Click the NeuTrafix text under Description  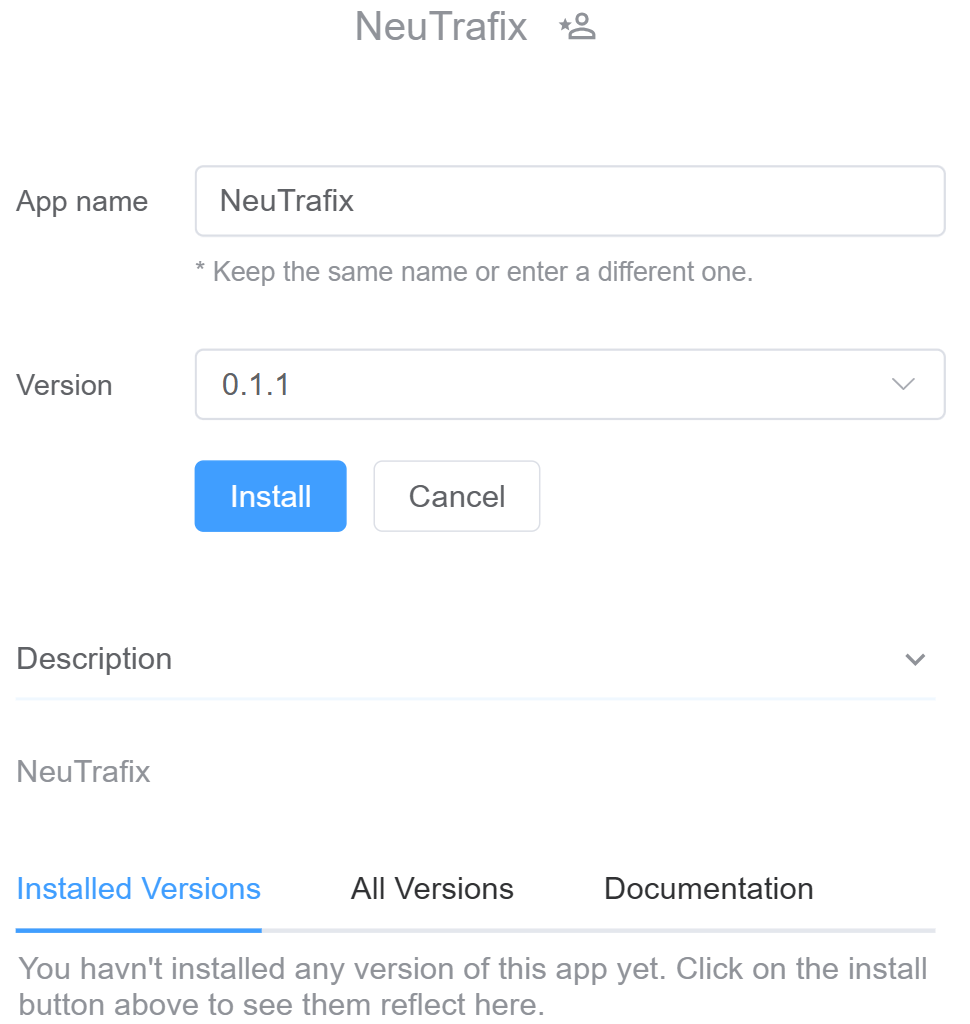pos(84,772)
